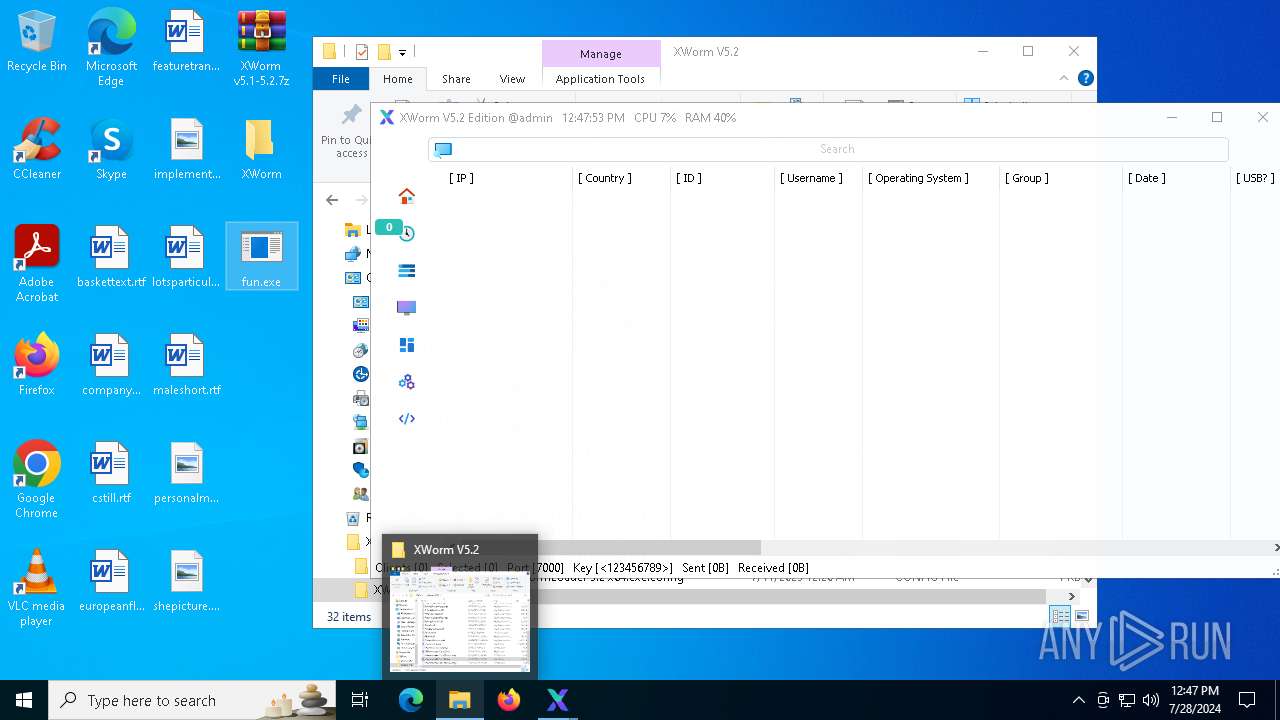
Task: Open the volume control in system tray
Action: point(1151,700)
